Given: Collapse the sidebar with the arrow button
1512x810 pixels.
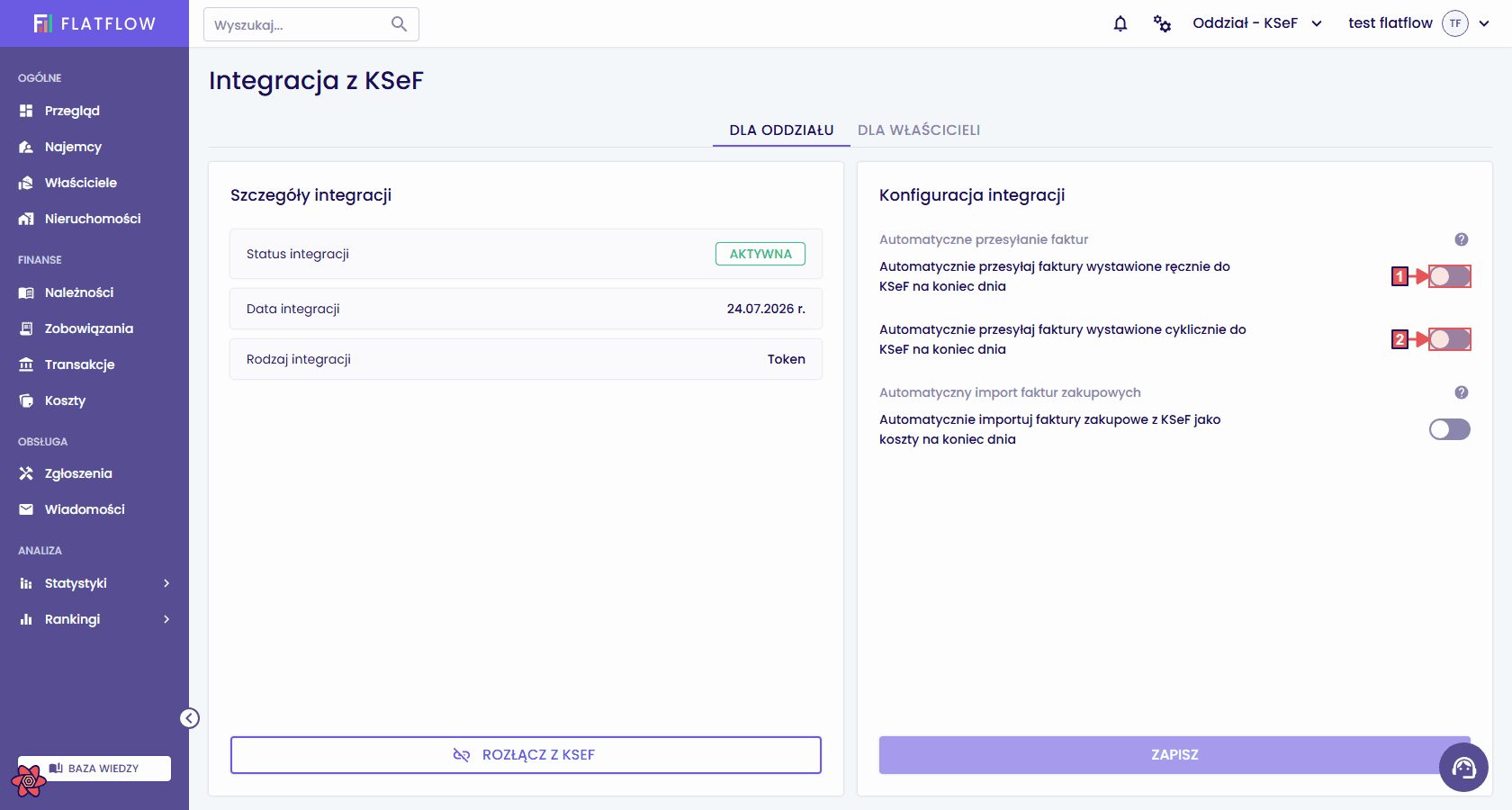Looking at the screenshot, I should (x=189, y=718).
